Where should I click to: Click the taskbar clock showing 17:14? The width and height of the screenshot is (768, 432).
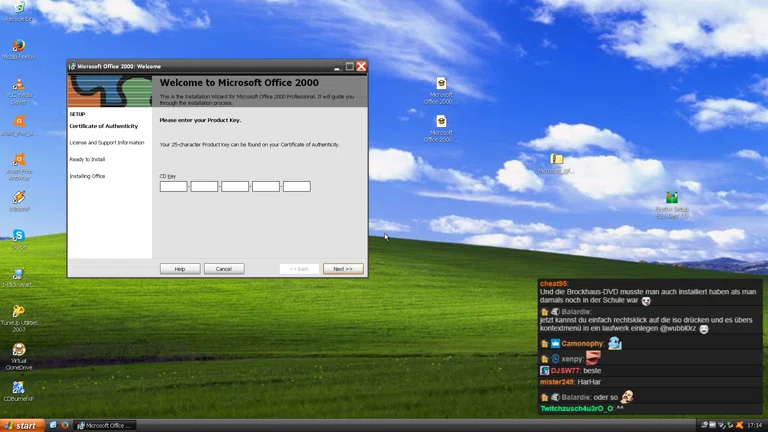pos(755,425)
